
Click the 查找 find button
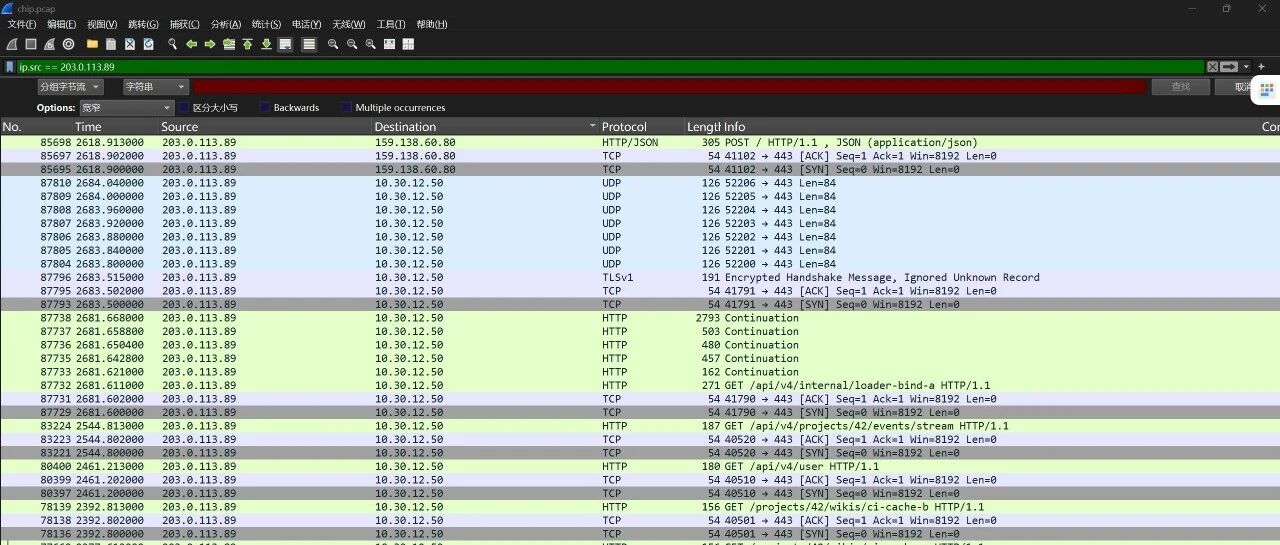point(1181,87)
